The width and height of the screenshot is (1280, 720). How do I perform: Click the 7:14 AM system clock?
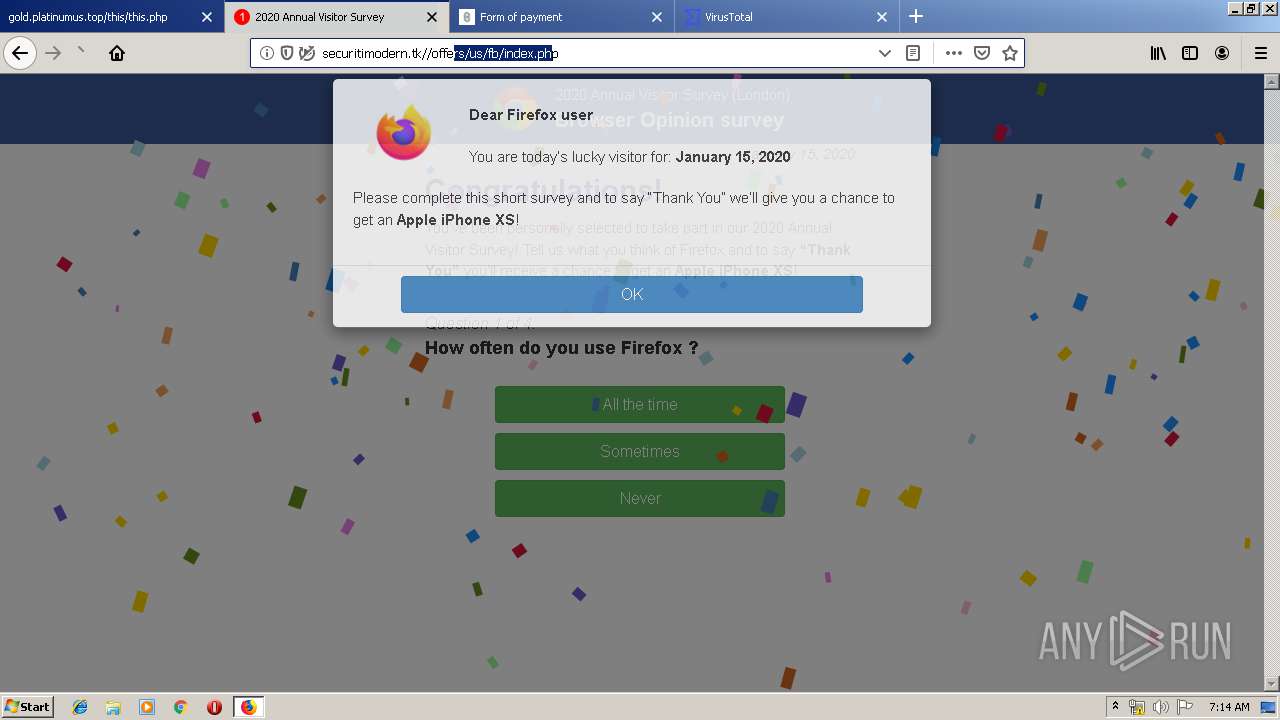click(x=1229, y=707)
